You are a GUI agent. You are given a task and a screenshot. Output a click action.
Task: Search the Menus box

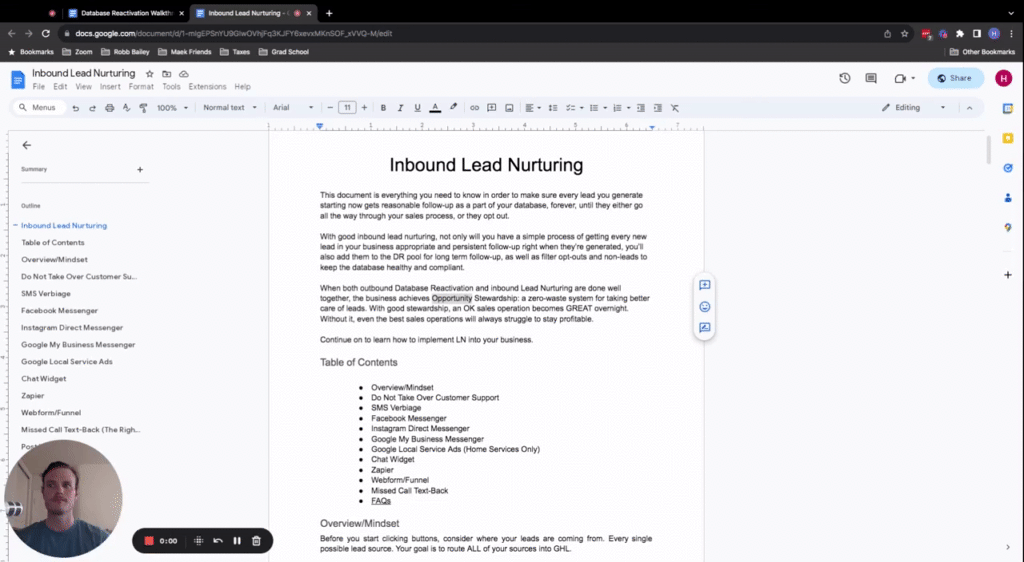[39, 108]
